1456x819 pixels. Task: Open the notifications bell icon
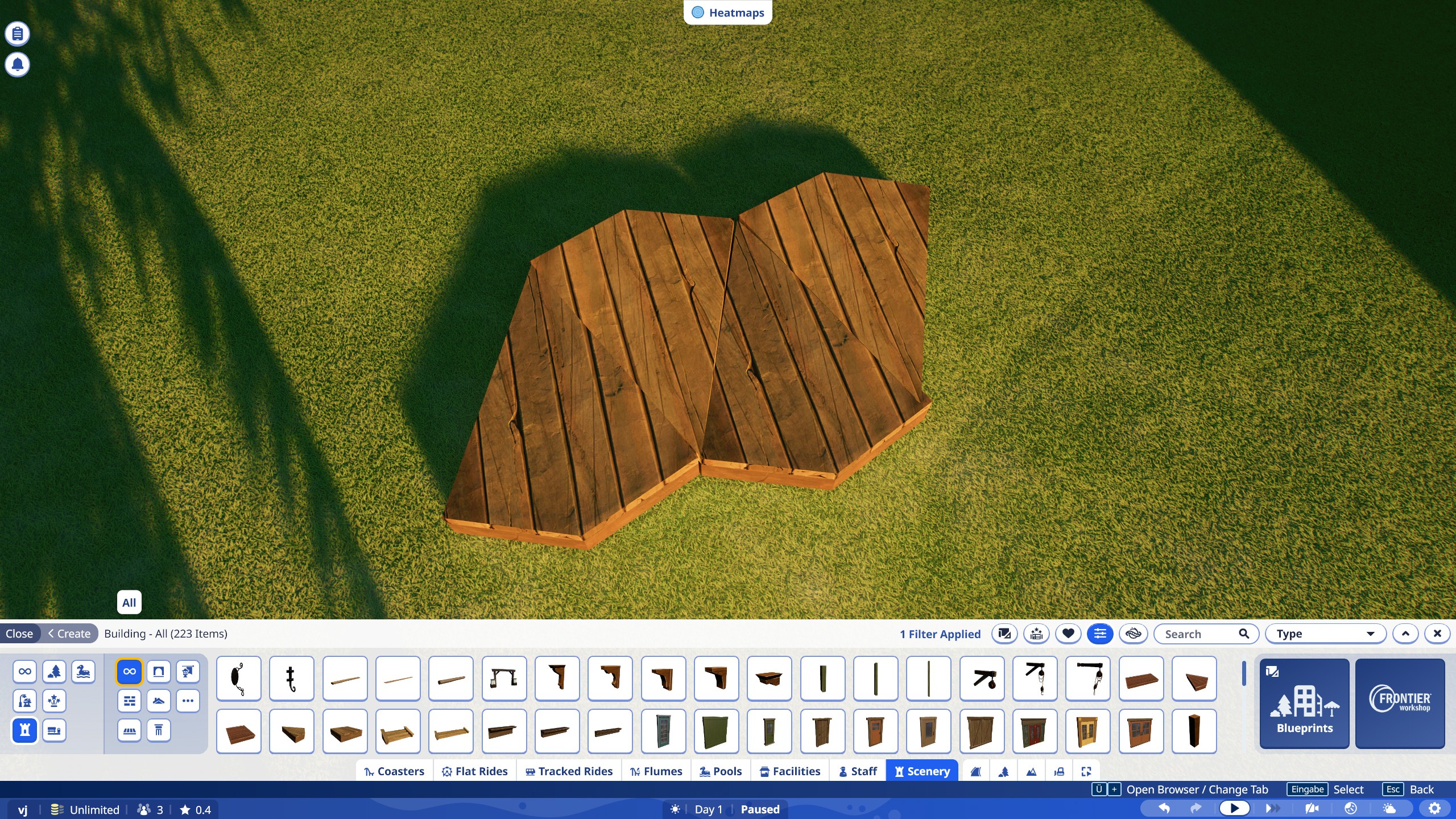click(x=18, y=65)
